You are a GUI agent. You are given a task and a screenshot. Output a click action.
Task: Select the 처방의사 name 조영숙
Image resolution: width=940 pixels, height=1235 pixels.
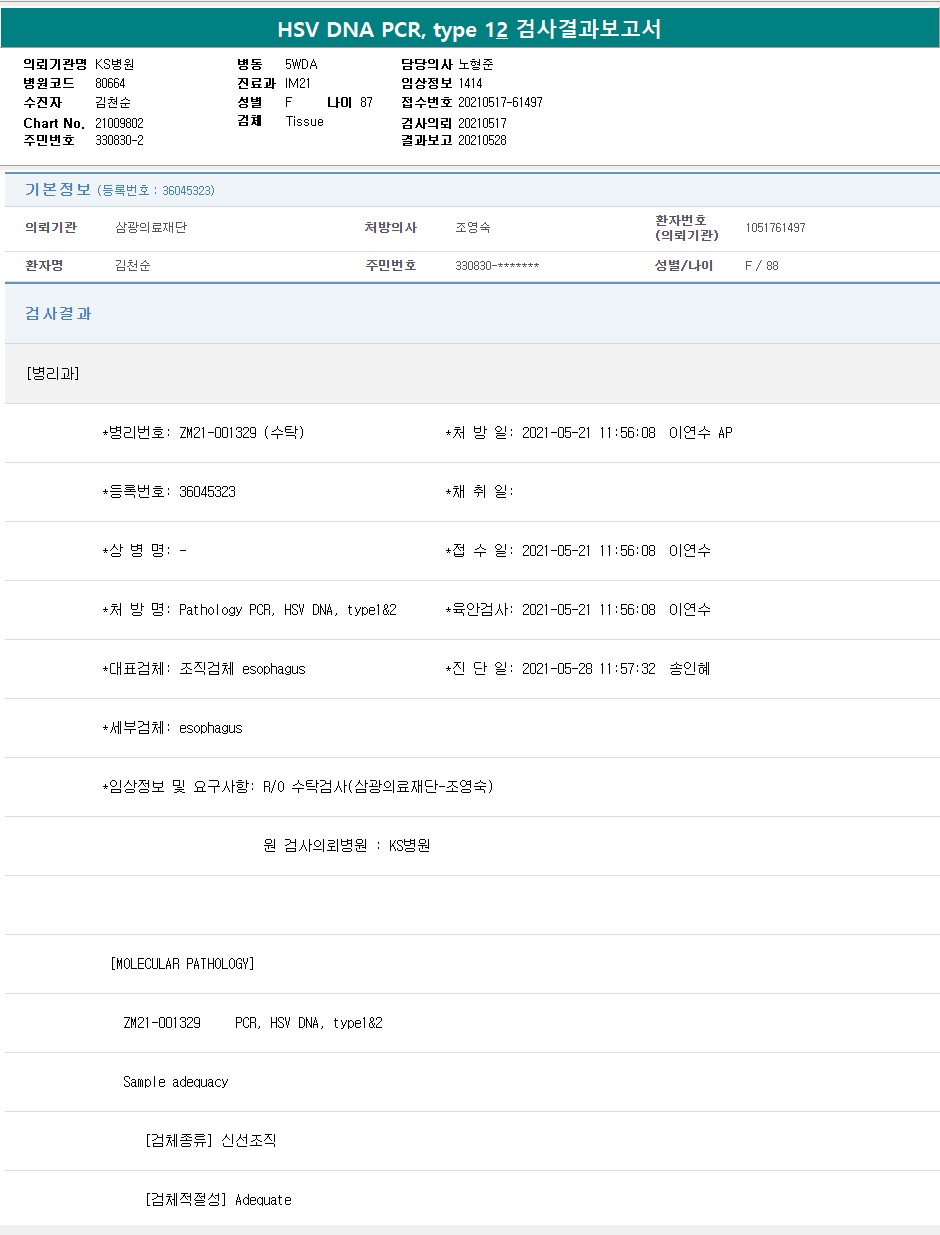pyautogui.click(x=473, y=227)
